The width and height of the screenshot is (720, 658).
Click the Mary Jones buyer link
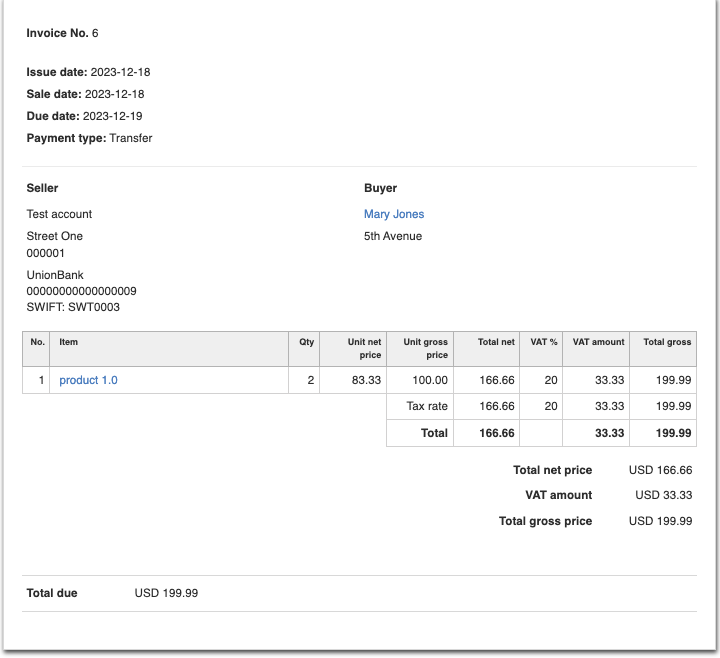click(393, 214)
